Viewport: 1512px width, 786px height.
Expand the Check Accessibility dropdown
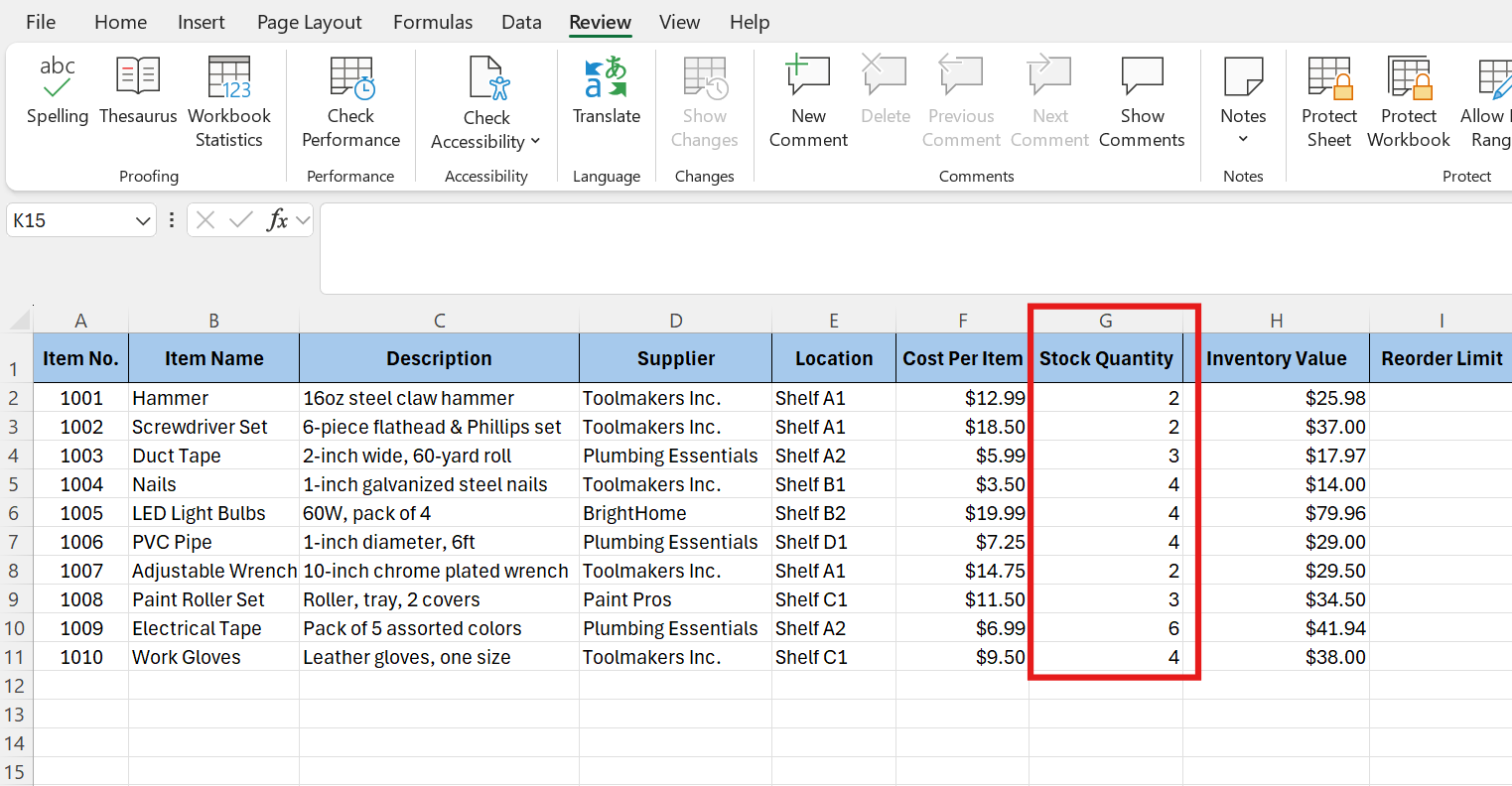click(535, 142)
